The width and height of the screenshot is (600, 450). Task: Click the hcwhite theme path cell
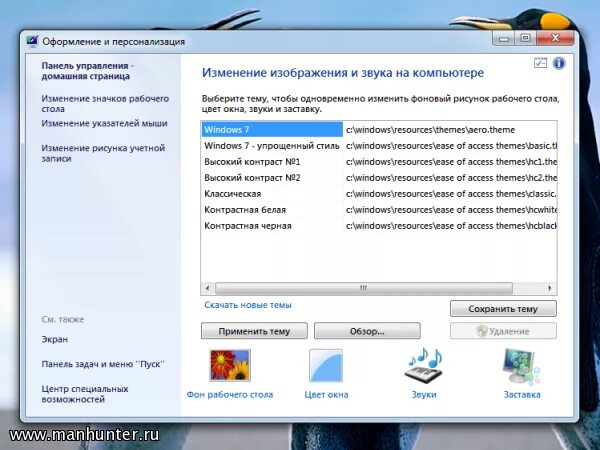click(450, 210)
